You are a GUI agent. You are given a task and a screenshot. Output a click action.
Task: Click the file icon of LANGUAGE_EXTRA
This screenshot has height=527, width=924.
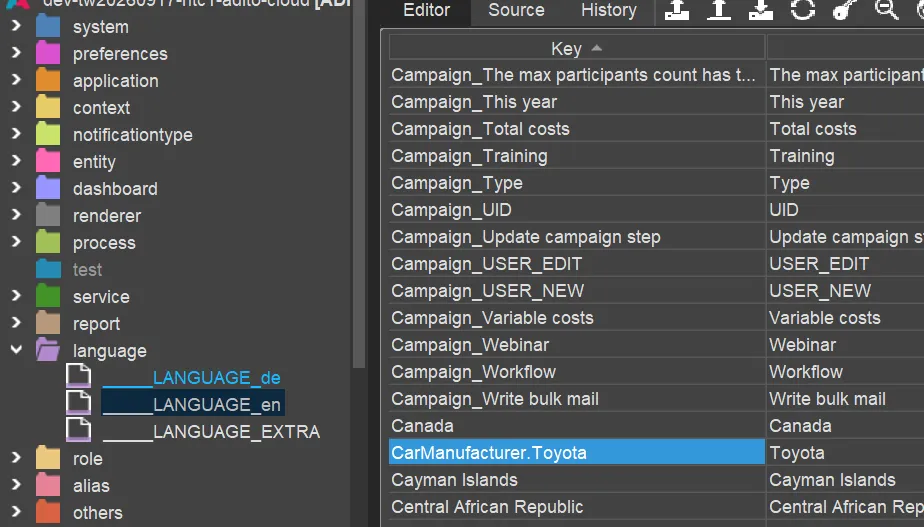pos(78,430)
